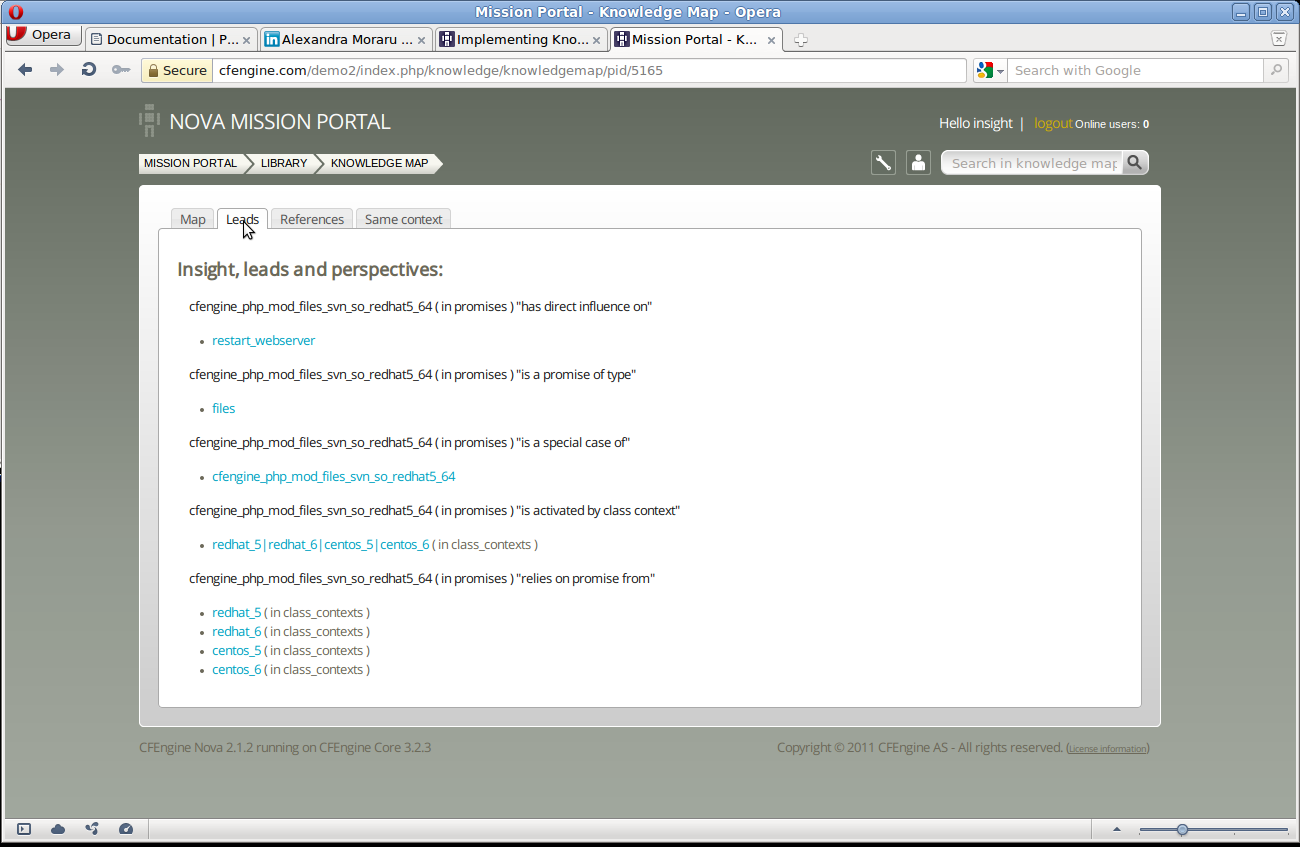Switch to the Map tab
Screen dimensions: 1300x847
coord(193,219)
